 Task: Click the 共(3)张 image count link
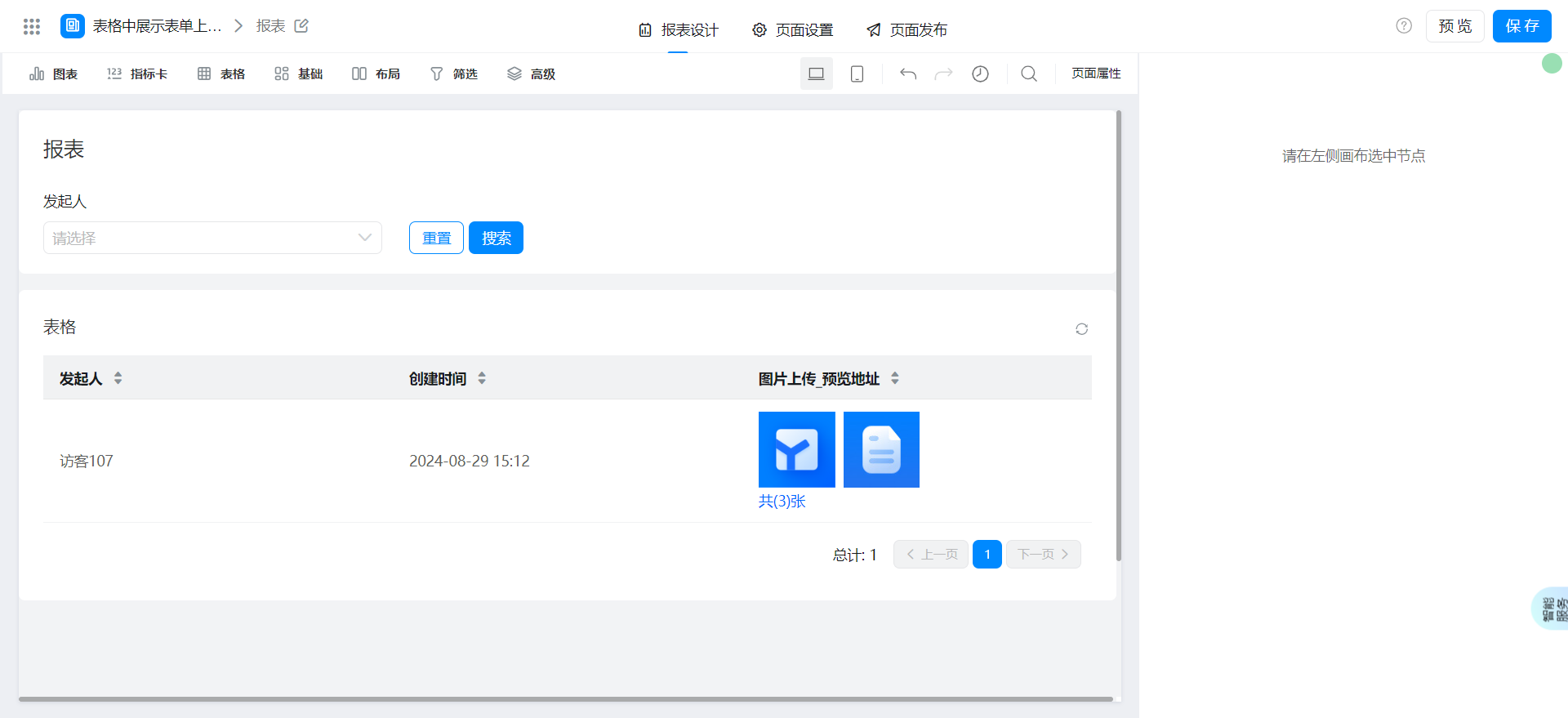(x=782, y=502)
